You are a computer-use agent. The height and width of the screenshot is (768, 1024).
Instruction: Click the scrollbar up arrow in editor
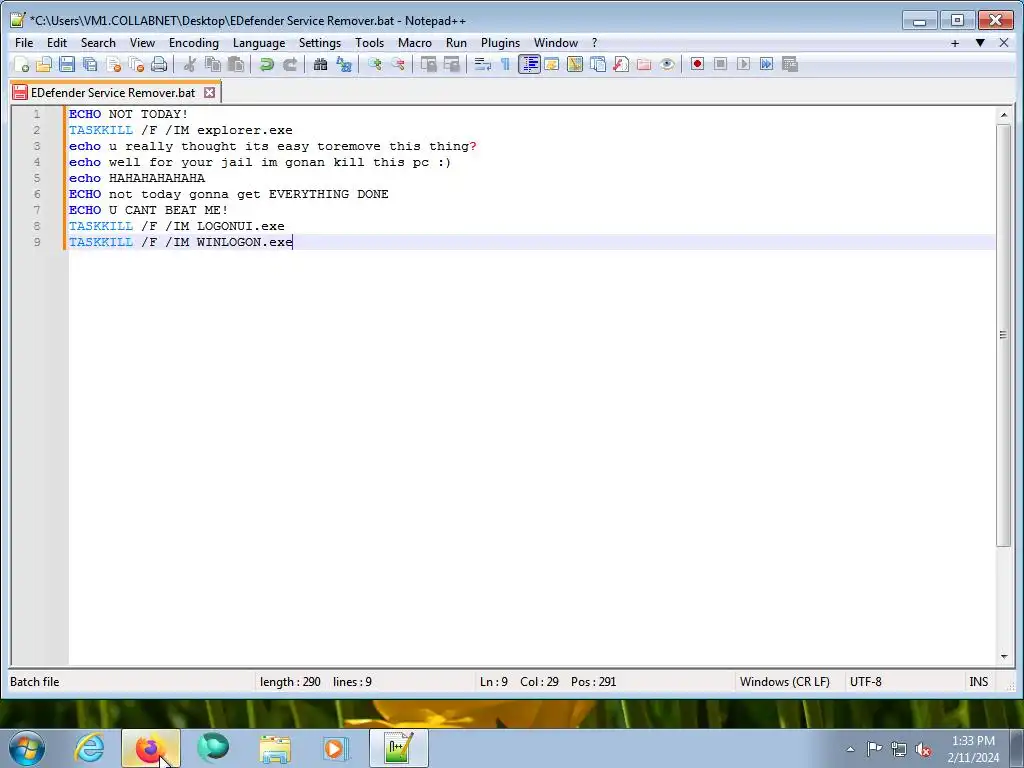[x=1004, y=115]
